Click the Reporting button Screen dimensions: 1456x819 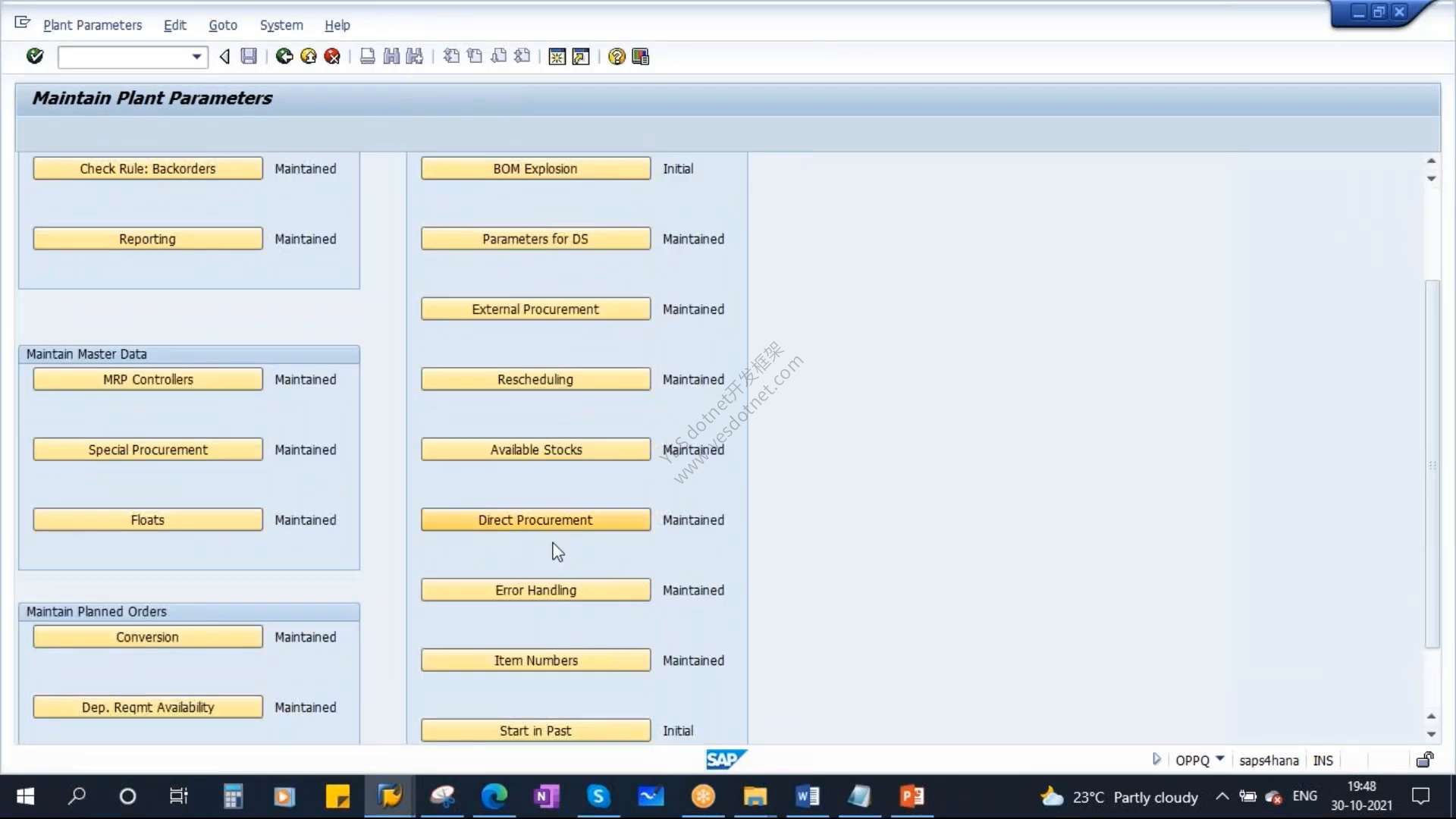pos(148,239)
